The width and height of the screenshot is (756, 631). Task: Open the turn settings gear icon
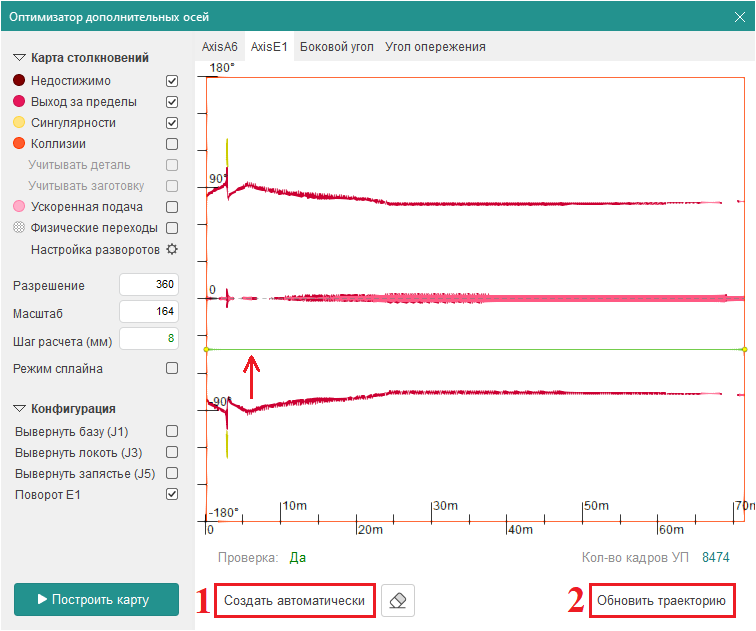172,249
